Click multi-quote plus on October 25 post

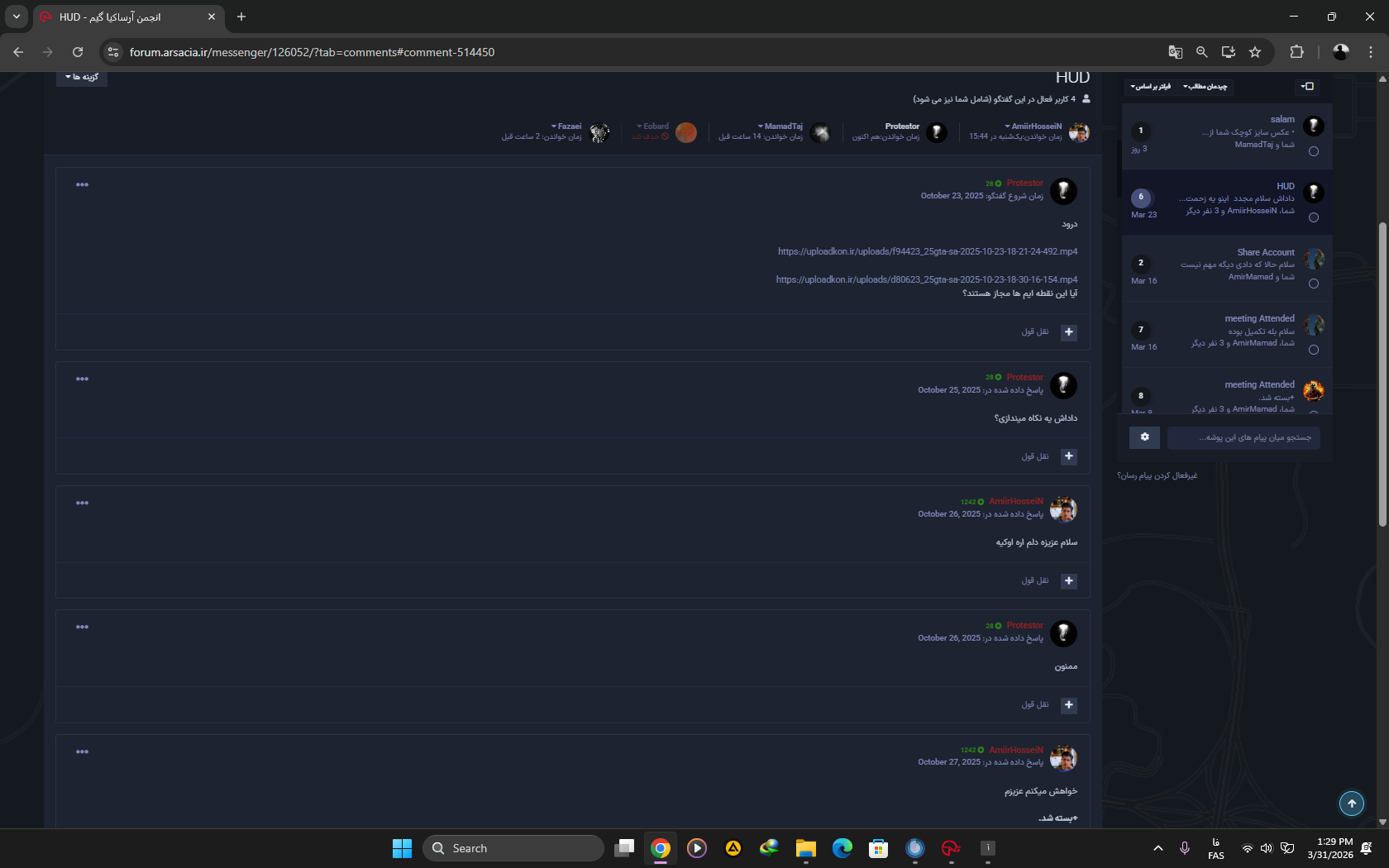coord(1069,456)
